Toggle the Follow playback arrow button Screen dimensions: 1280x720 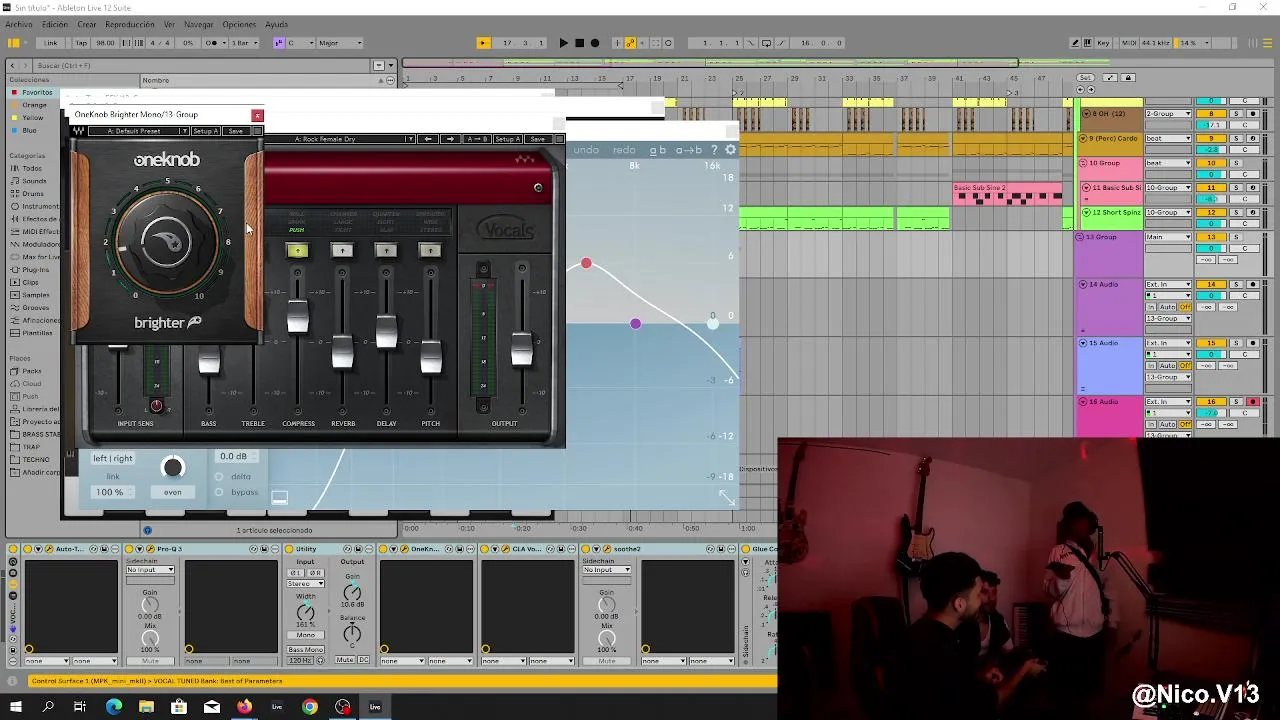pyautogui.click(x=483, y=43)
